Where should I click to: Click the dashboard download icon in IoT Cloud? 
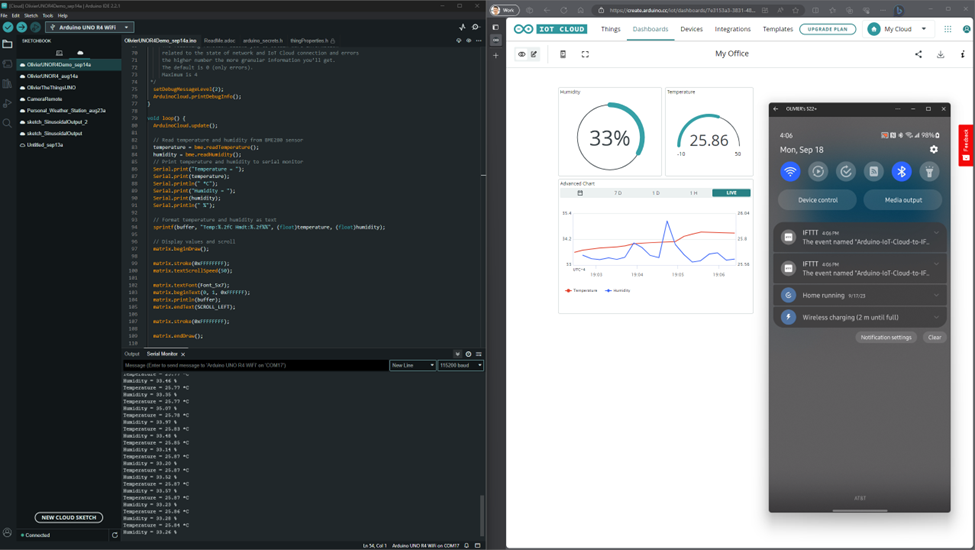coord(940,54)
